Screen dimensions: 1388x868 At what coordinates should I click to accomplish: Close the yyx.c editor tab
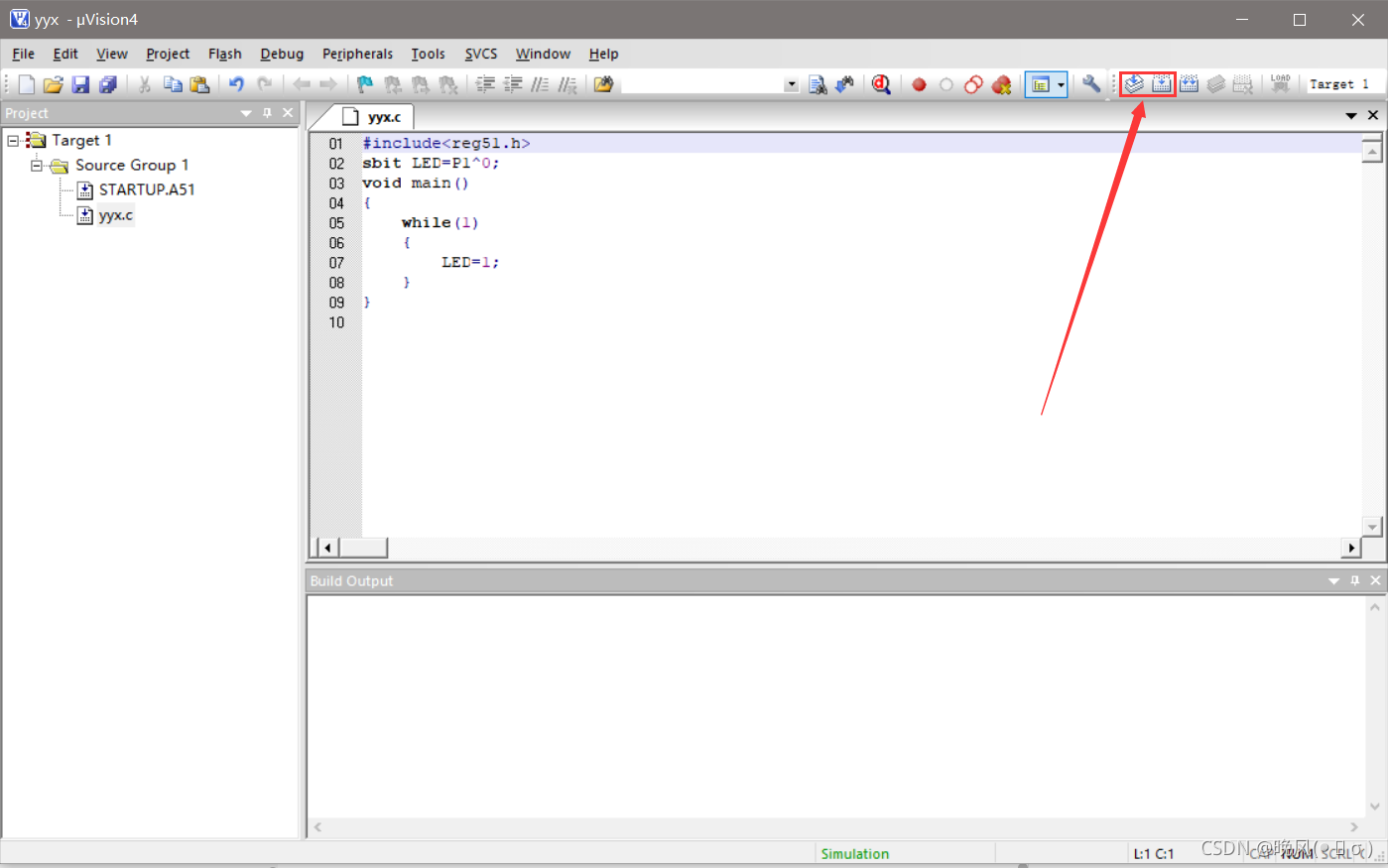pyautogui.click(x=1373, y=116)
